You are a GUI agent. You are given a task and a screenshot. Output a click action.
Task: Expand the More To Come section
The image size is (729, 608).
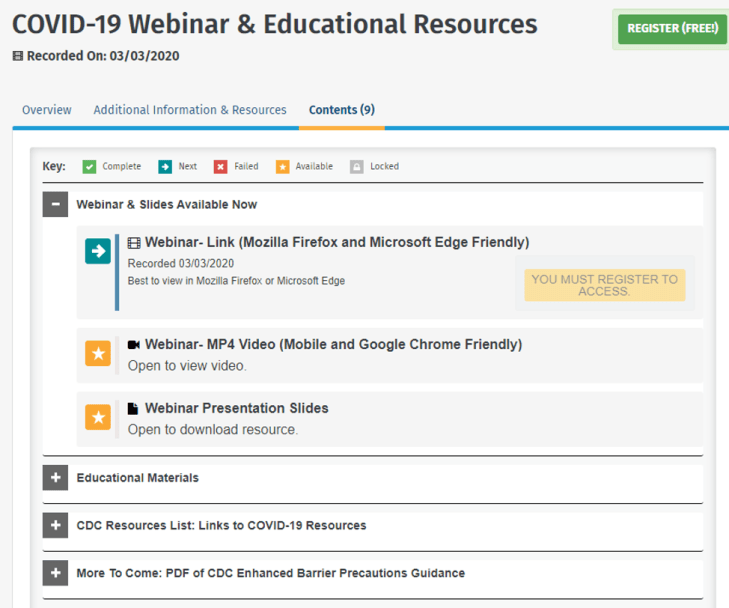coord(55,573)
